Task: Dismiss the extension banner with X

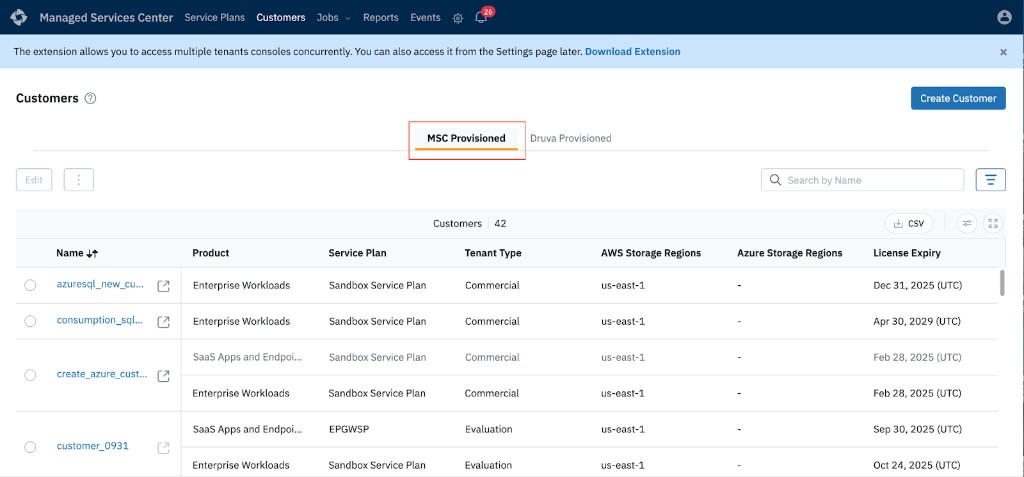Action: (x=1004, y=52)
